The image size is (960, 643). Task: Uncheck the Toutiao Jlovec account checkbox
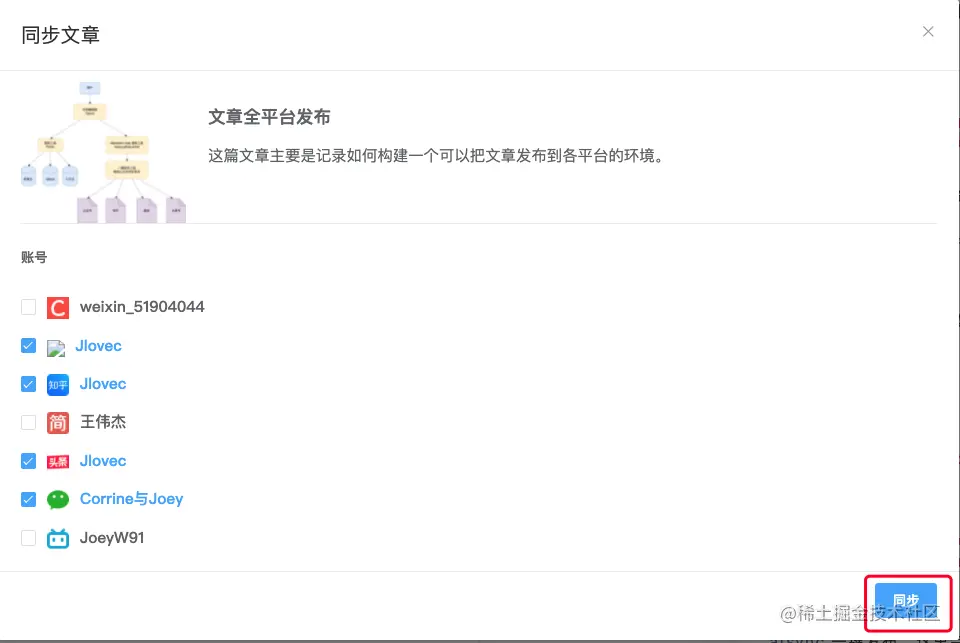click(x=28, y=461)
